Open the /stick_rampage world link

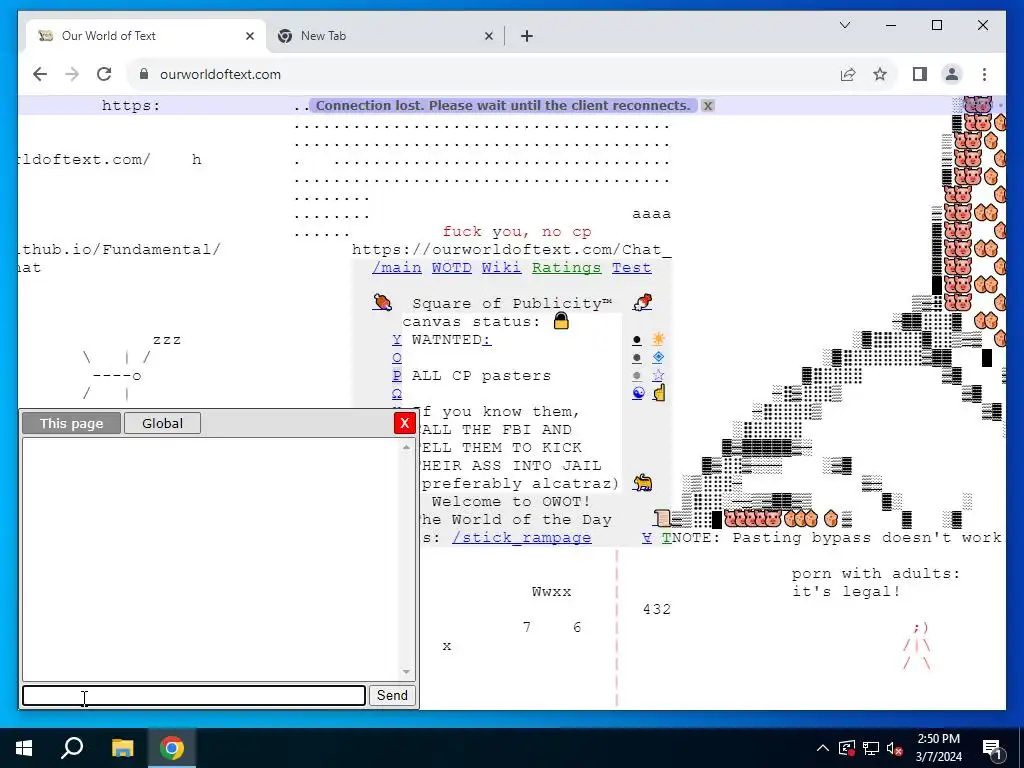coord(521,537)
